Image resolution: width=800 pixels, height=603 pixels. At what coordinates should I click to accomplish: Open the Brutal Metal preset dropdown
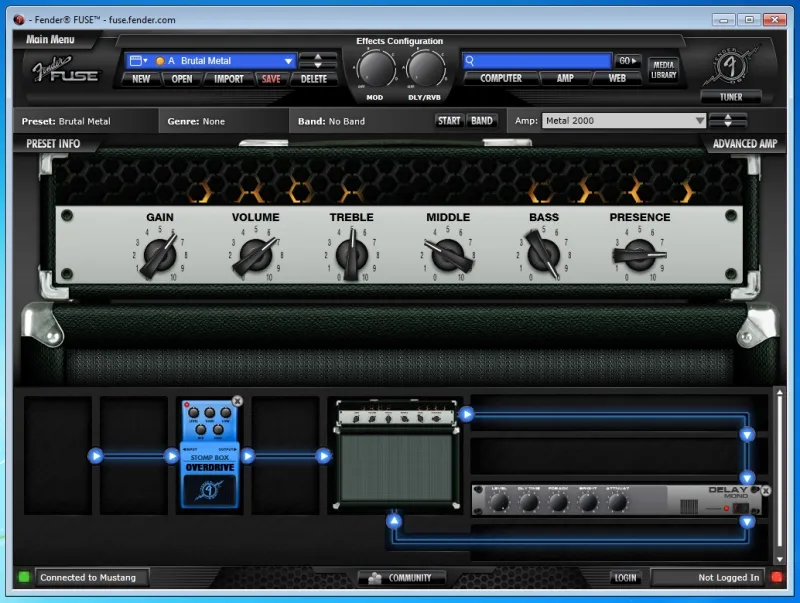click(288, 61)
